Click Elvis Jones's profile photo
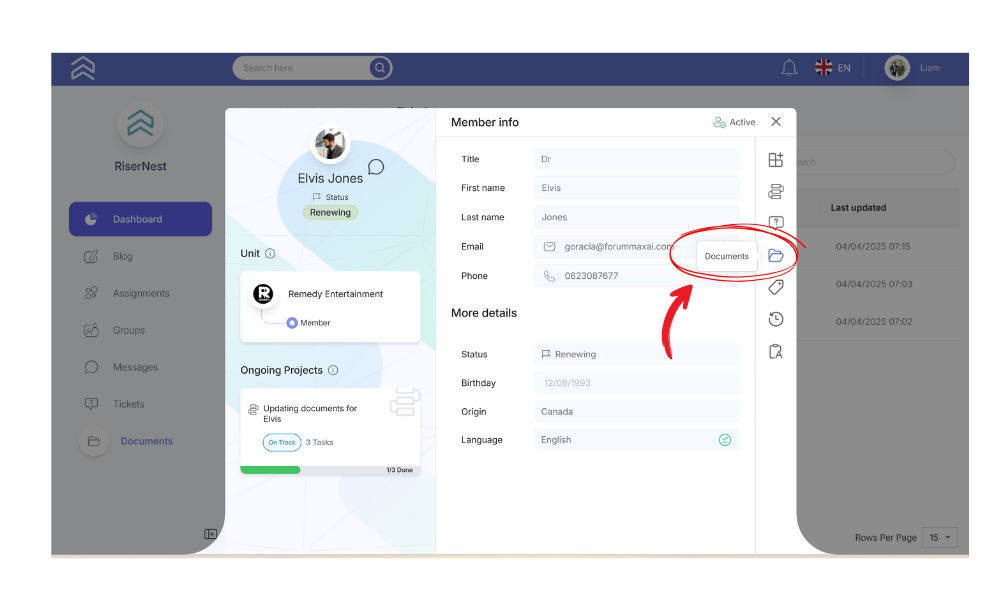This screenshot has width=1000, height=600. tap(330, 143)
